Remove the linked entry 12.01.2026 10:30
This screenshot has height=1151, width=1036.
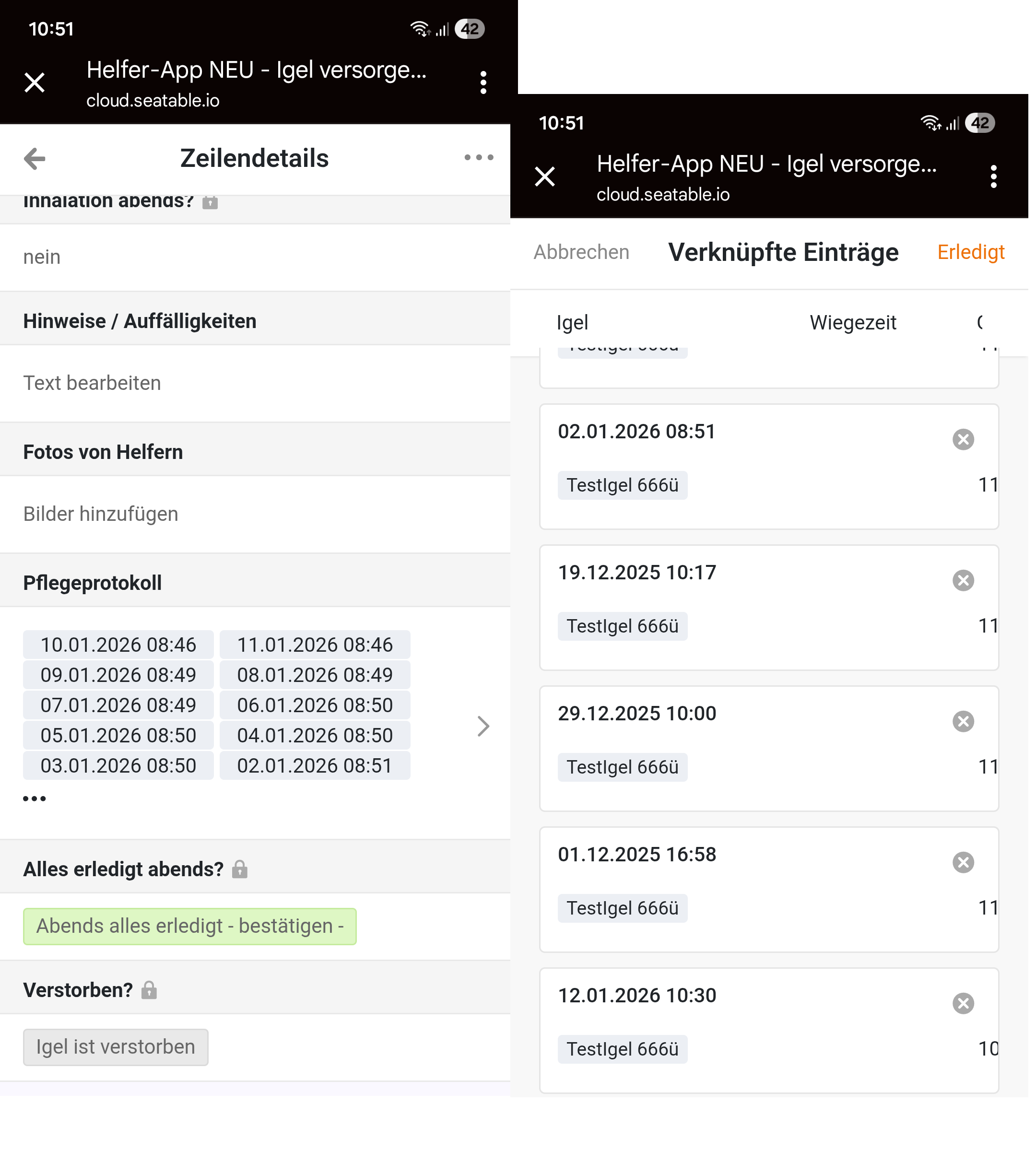(x=963, y=1004)
